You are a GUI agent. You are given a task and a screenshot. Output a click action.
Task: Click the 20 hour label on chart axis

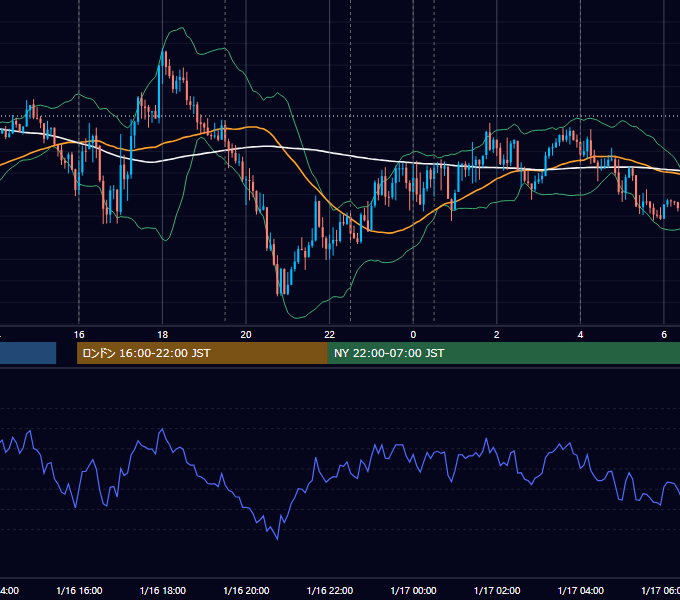click(246, 334)
